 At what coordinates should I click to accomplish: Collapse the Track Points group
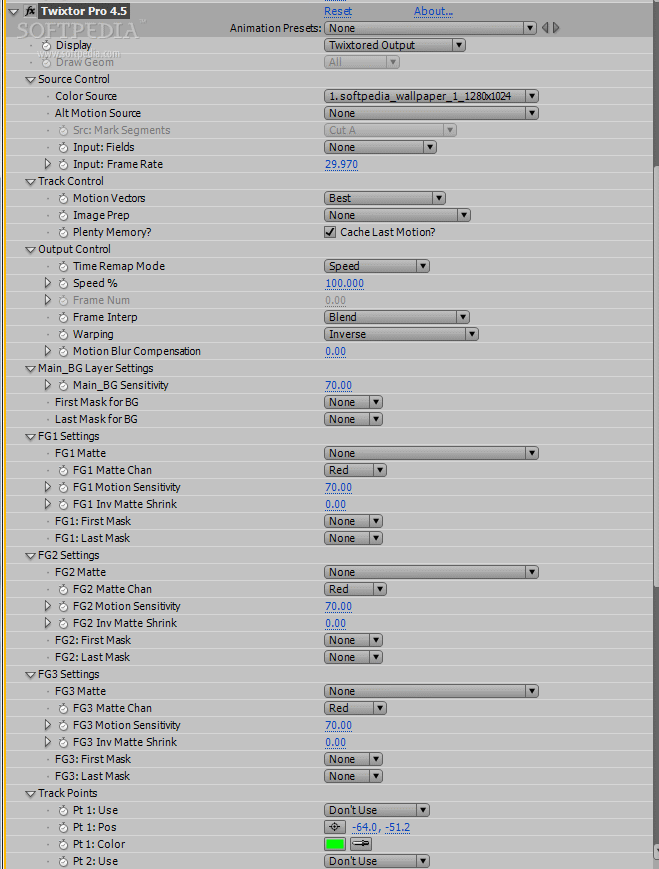pyautogui.click(x=30, y=794)
